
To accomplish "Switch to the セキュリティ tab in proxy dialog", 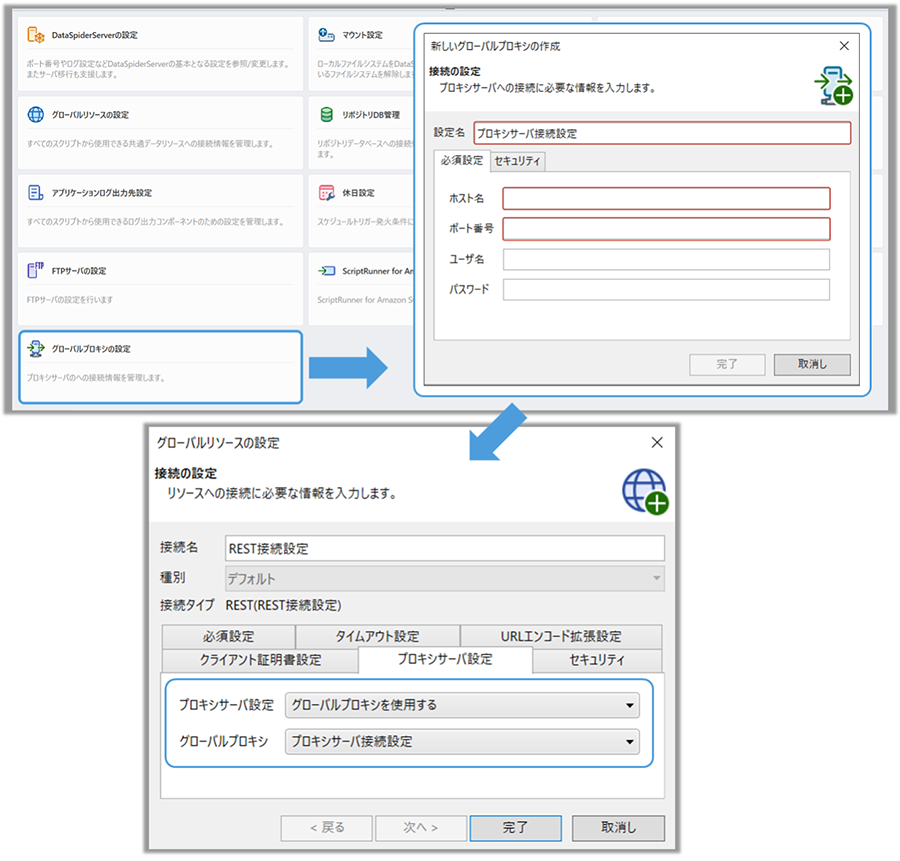I will [x=518, y=161].
